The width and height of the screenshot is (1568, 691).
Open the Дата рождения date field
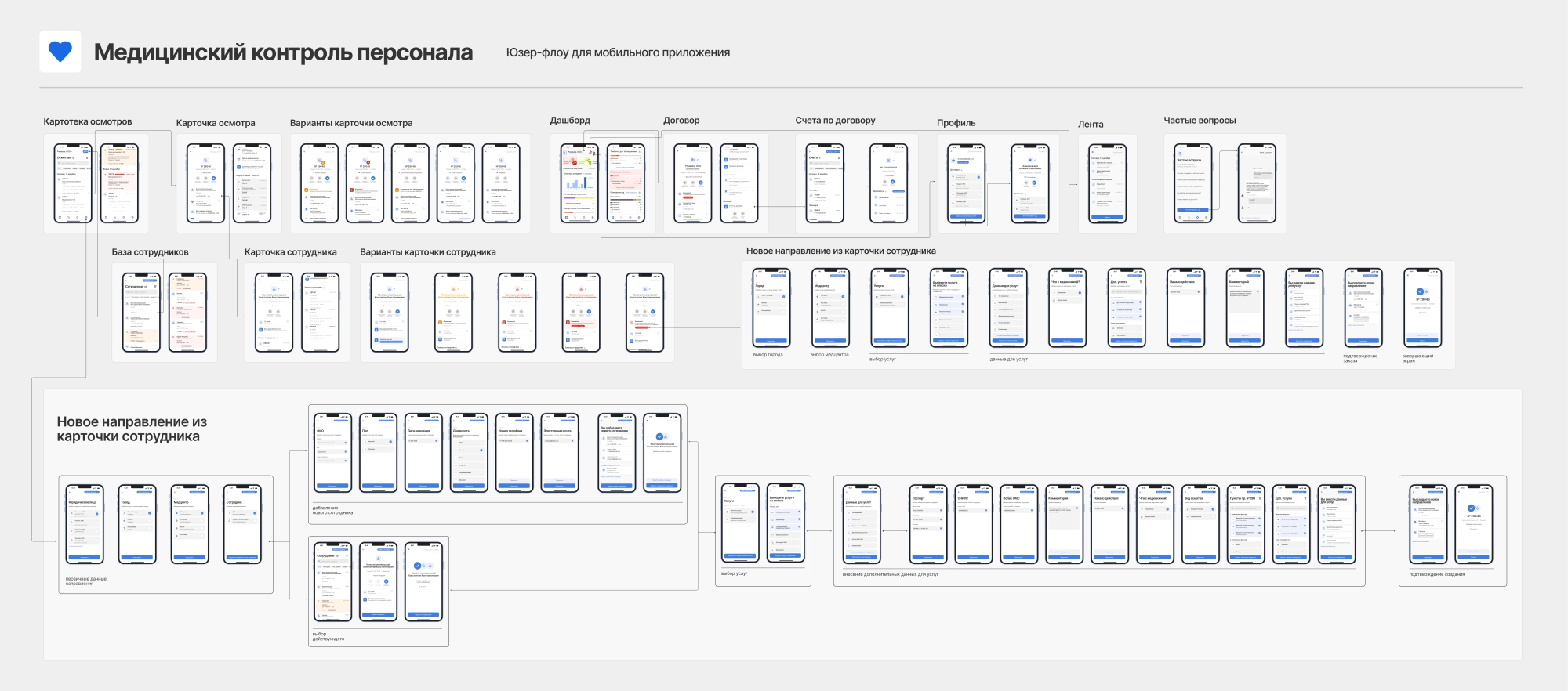[x=423, y=441]
